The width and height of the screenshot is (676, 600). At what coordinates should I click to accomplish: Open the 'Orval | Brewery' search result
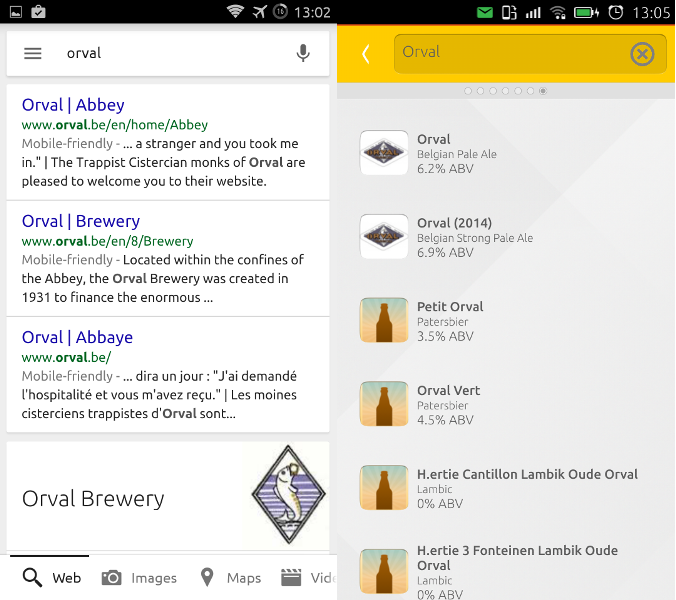coord(81,221)
